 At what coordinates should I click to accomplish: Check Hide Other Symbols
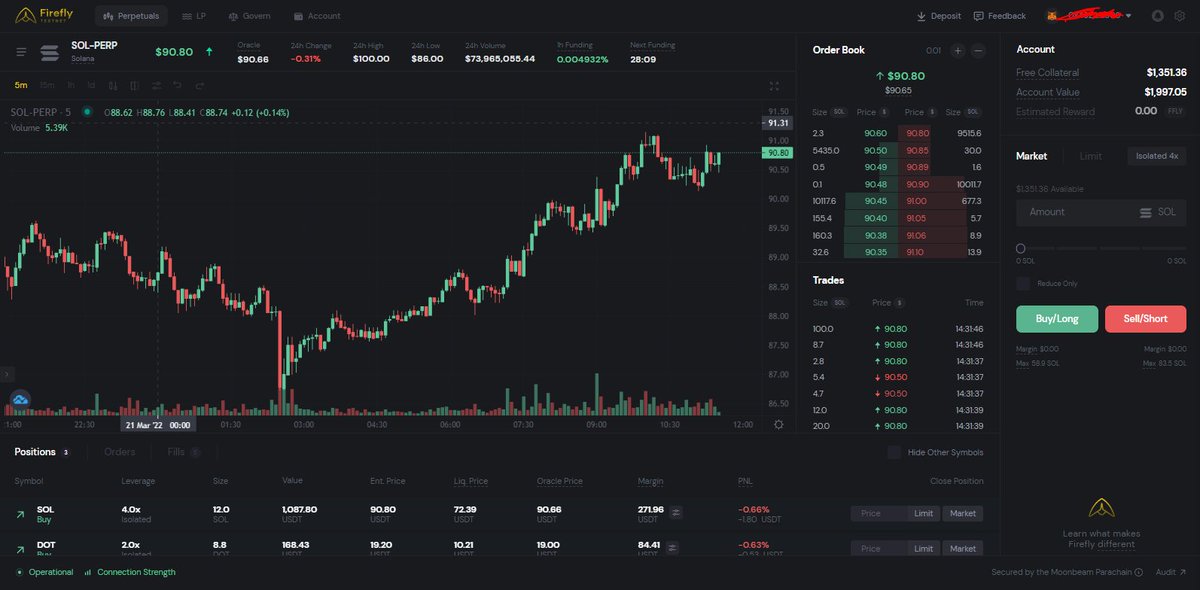(x=894, y=452)
